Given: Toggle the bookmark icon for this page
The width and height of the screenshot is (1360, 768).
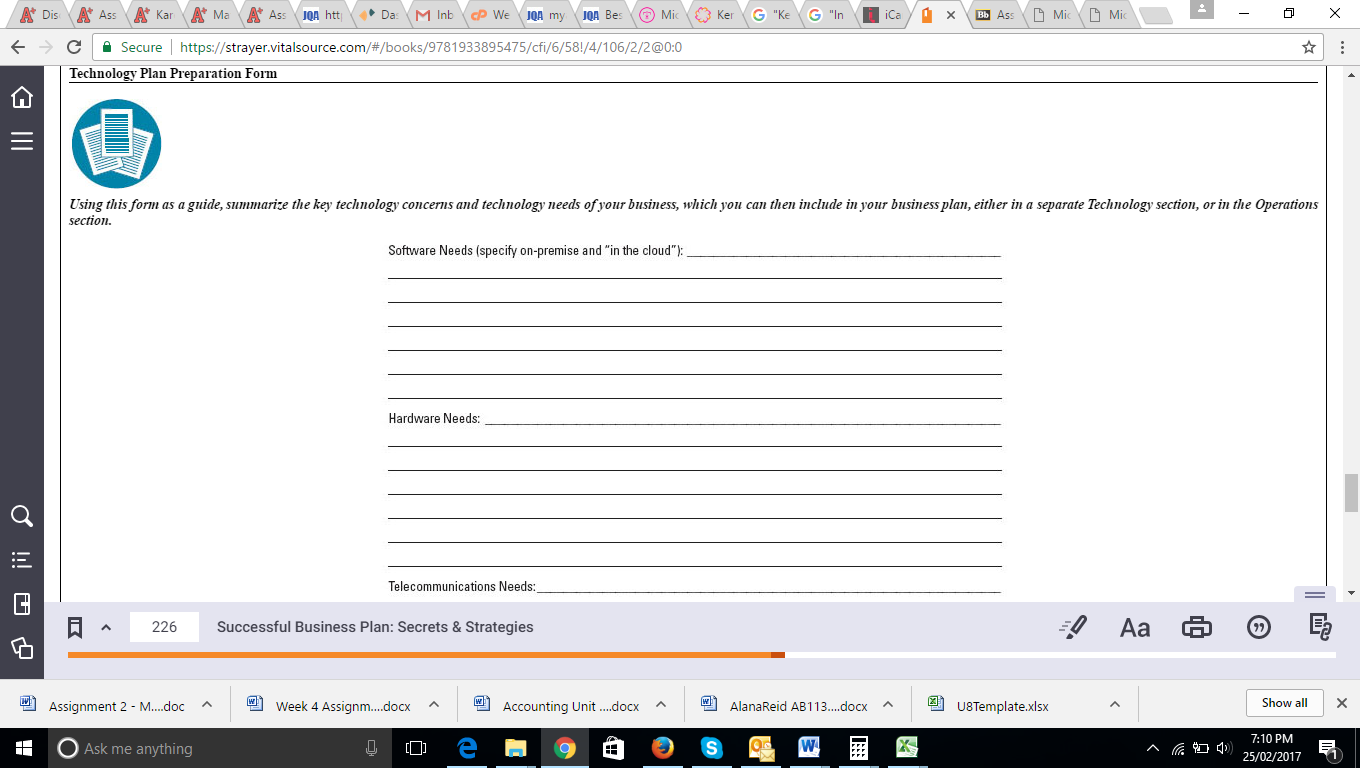Looking at the screenshot, I should [x=75, y=627].
